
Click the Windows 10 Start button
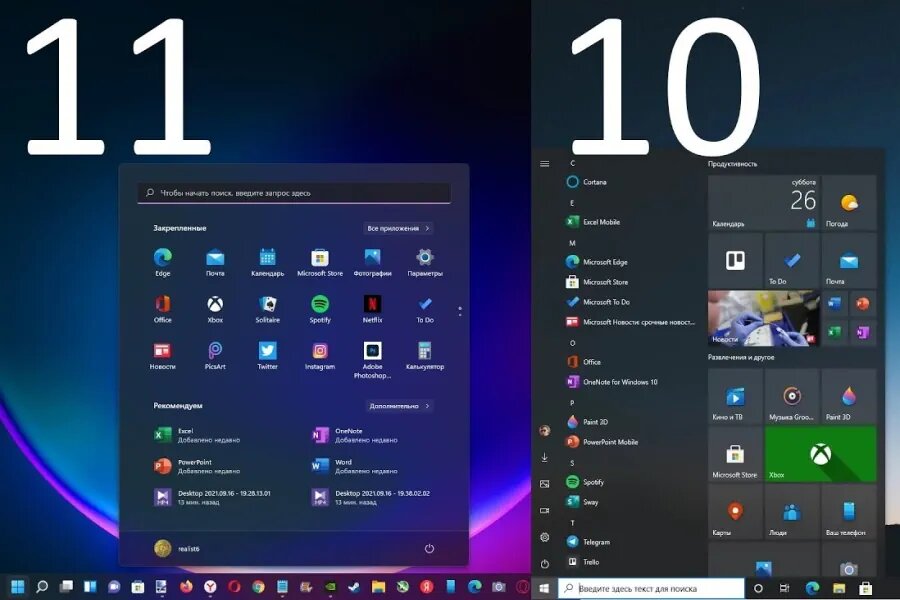point(544,588)
